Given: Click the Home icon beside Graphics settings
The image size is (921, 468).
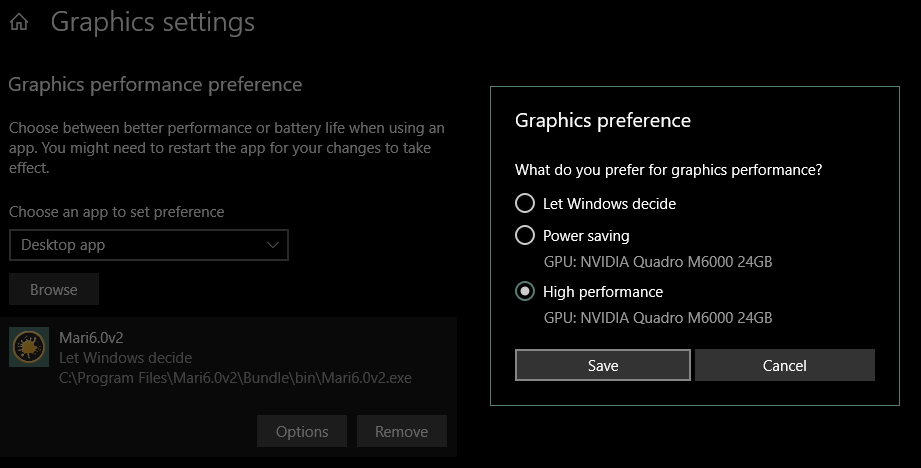Looking at the screenshot, I should coord(19,22).
